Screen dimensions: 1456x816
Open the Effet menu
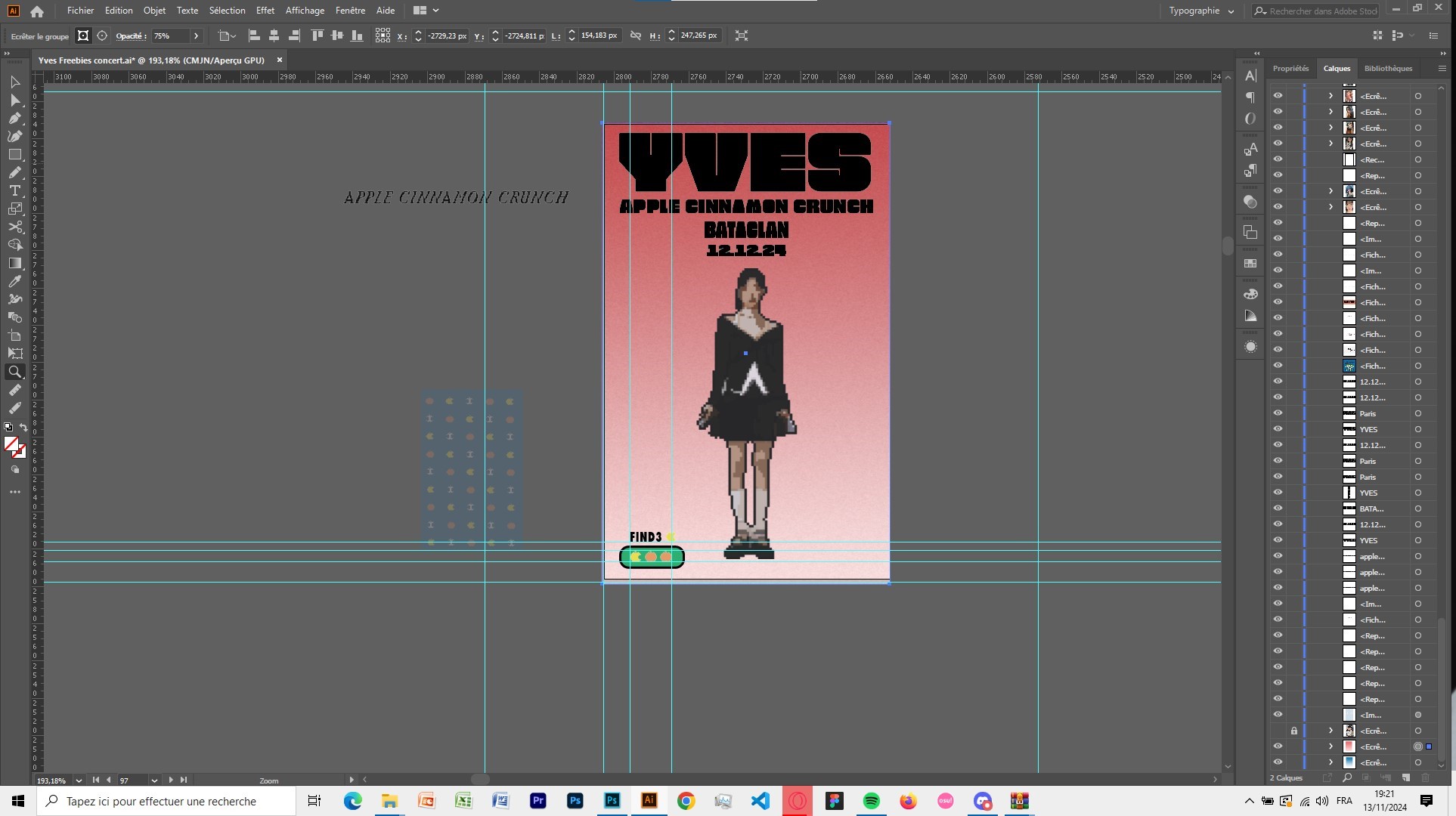(x=265, y=11)
